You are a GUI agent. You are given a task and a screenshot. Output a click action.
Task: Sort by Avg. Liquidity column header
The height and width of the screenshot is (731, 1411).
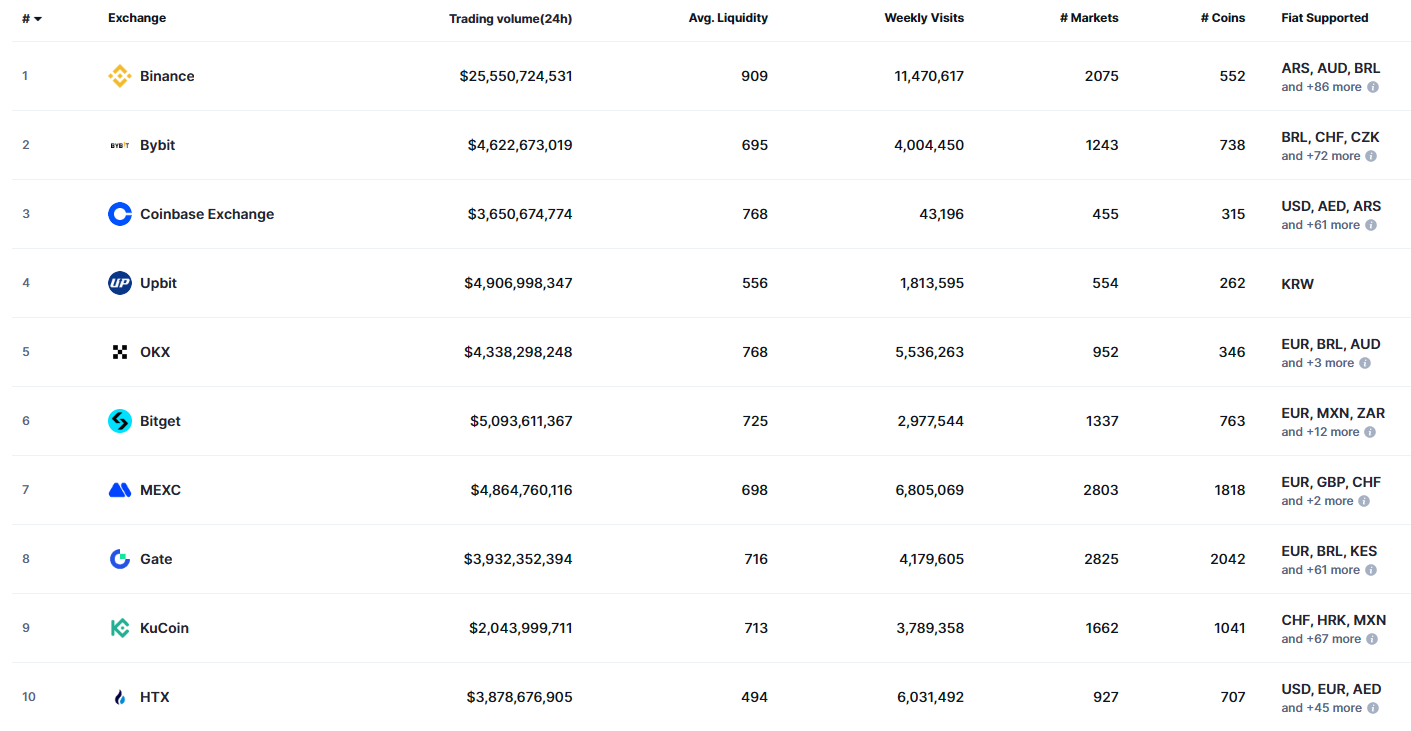click(728, 18)
